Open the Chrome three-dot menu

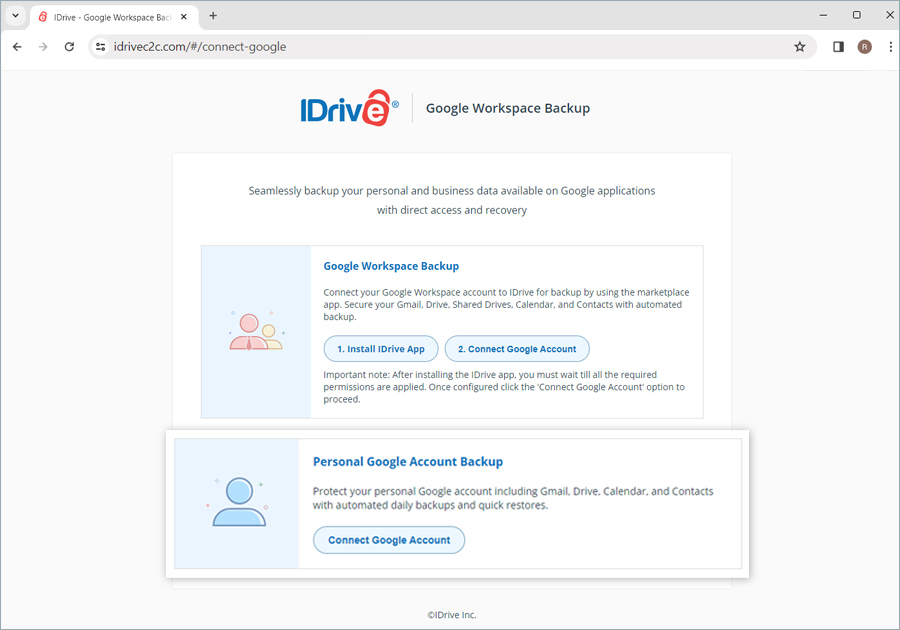point(890,47)
